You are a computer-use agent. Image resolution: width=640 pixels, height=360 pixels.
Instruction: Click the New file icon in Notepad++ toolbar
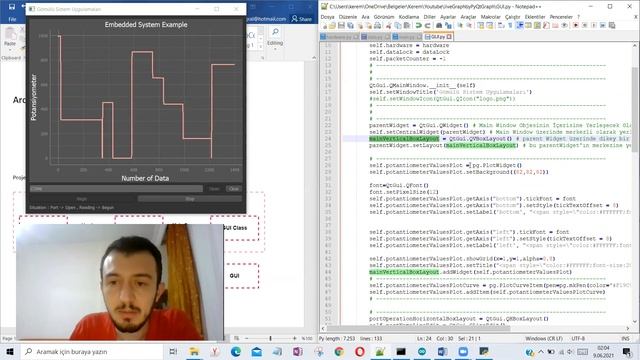[324, 25]
